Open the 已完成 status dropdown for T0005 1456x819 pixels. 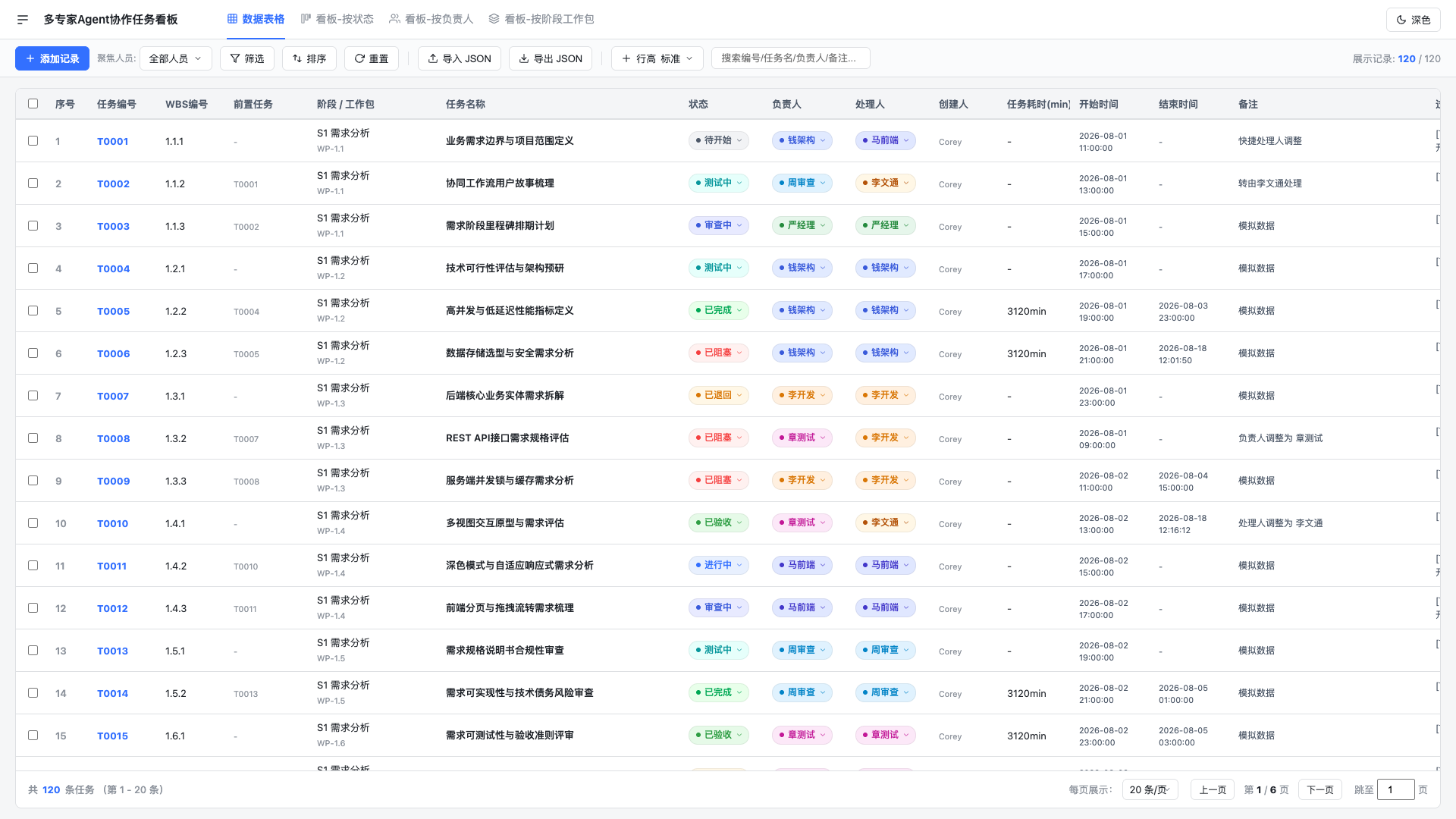(x=719, y=310)
